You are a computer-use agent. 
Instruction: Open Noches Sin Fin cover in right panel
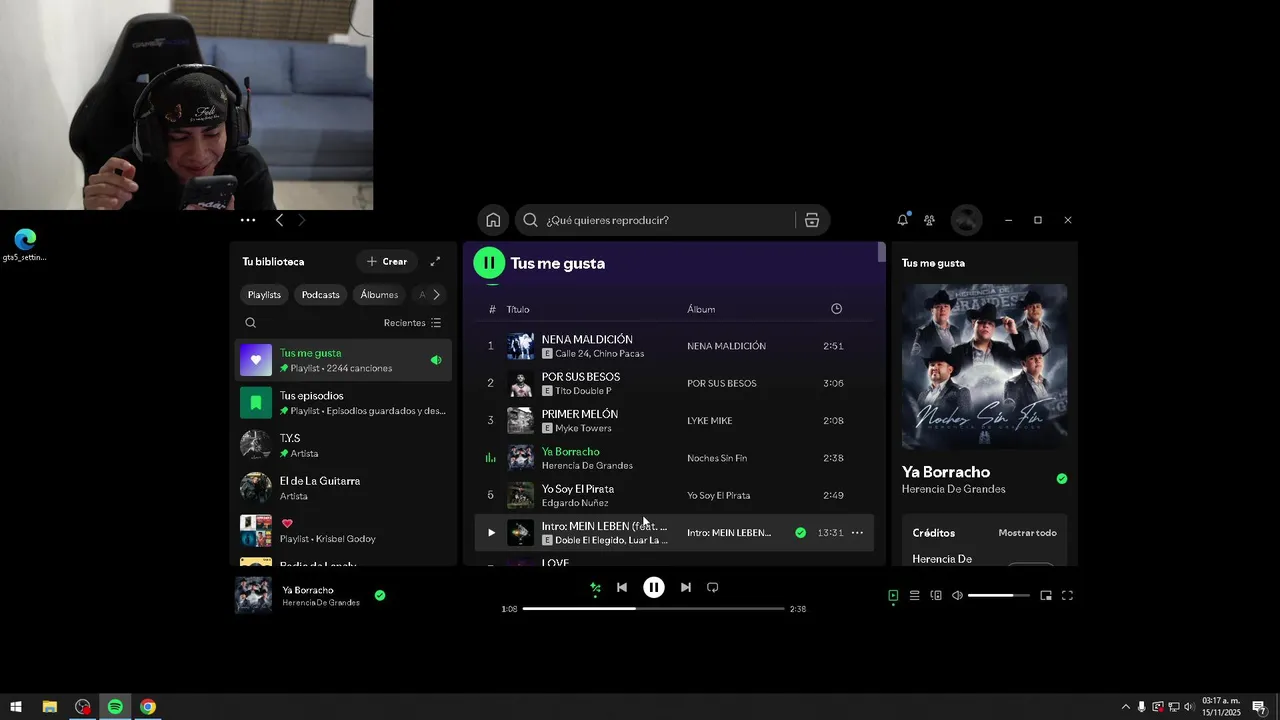pos(984,366)
